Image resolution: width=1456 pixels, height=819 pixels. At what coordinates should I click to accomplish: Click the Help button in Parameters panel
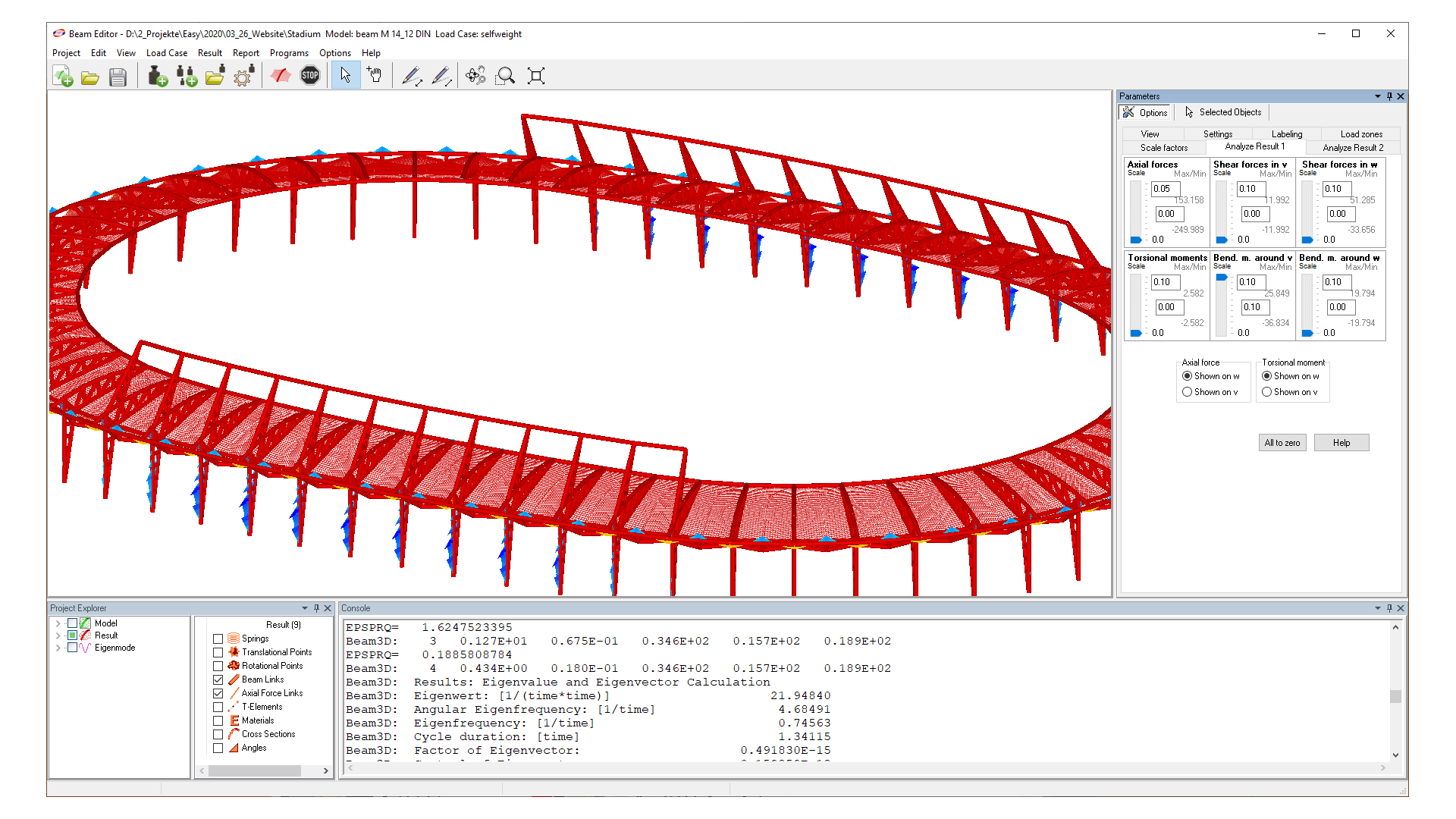(x=1341, y=442)
